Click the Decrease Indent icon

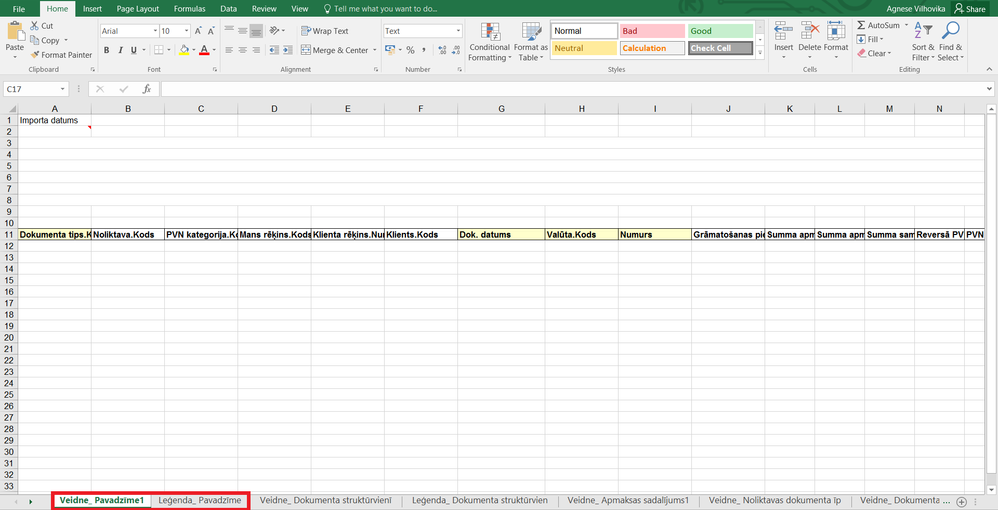[274, 50]
